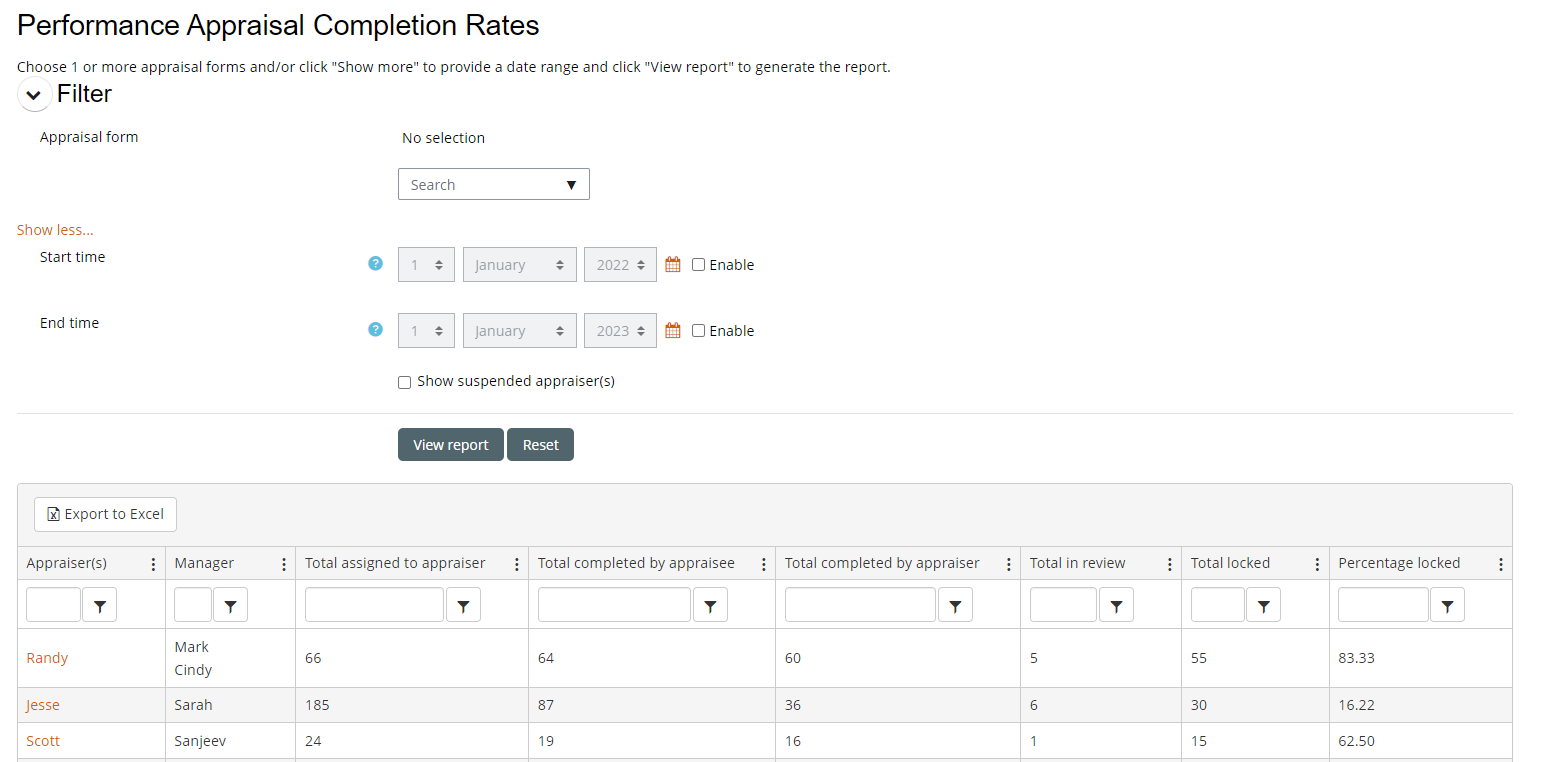Click the View report button
Image resolution: width=1544 pixels, height=762 pixels.
click(450, 445)
